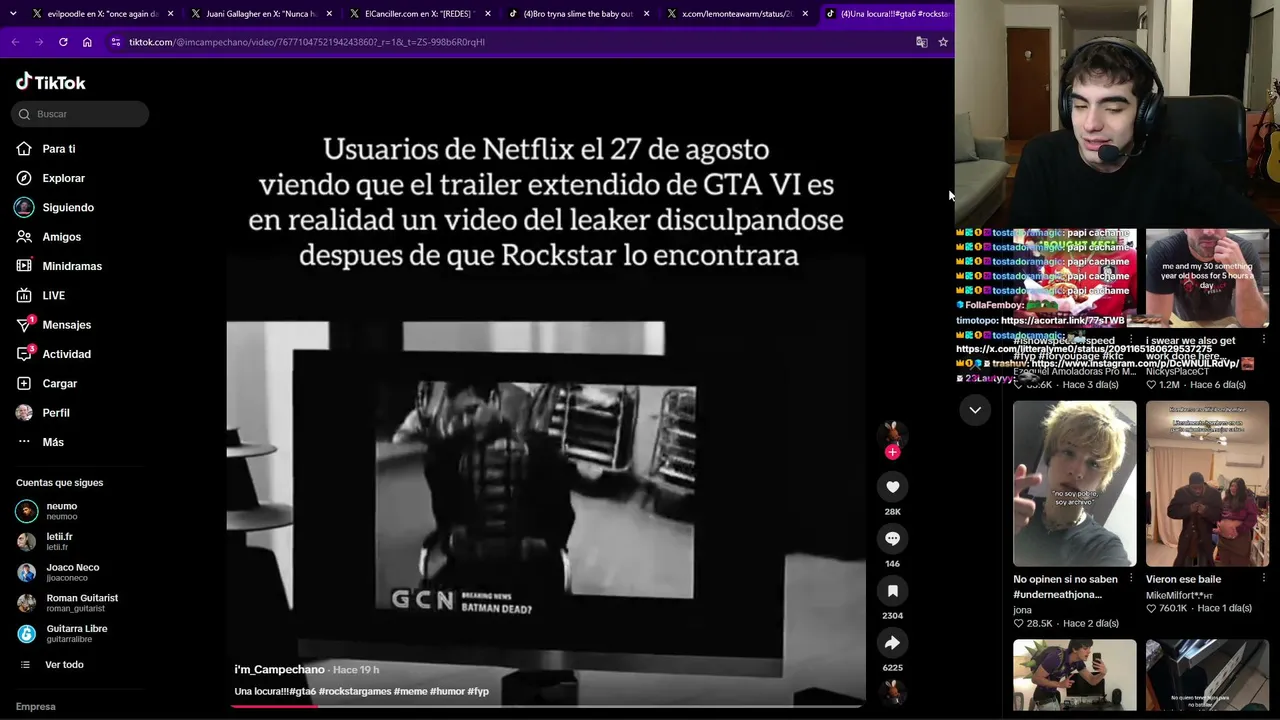The width and height of the screenshot is (1280, 720).
Task: Open options for "No opinen si no saben" card
Action: click(x=1131, y=578)
